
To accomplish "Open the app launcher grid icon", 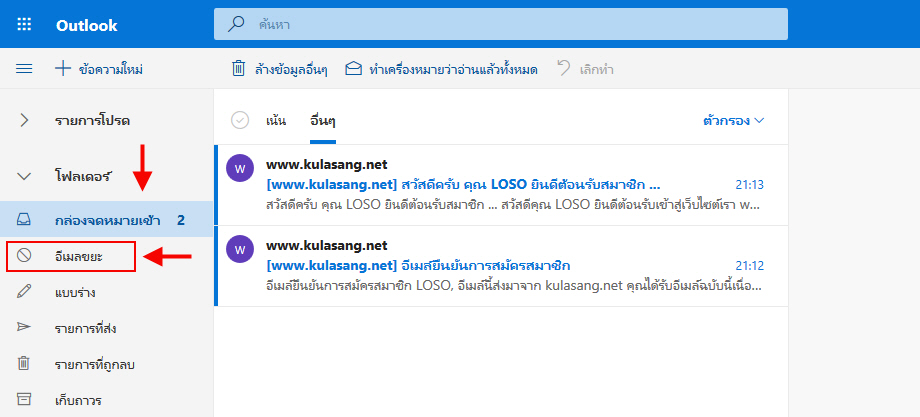I will point(25,25).
